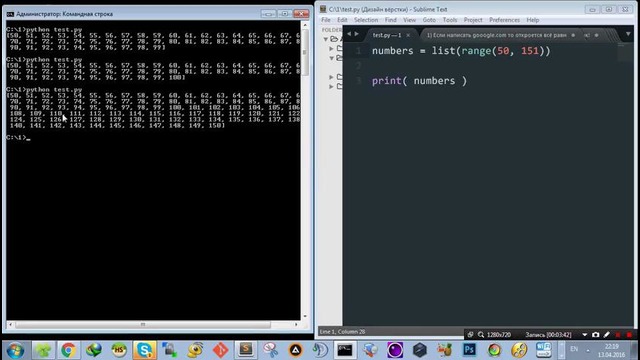Screen dimensions: 640x360
Task: Open the red diamond Git icon on taskbar
Action: (x=220, y=350)
